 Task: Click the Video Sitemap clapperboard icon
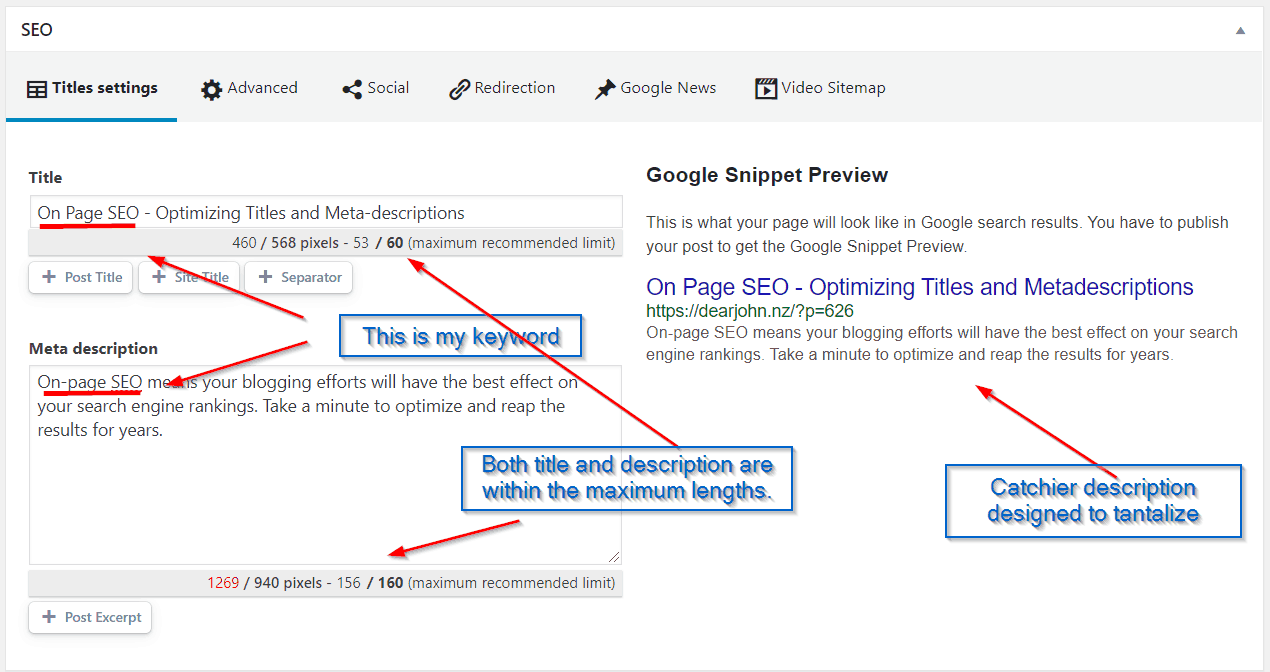tap(766, 88)
